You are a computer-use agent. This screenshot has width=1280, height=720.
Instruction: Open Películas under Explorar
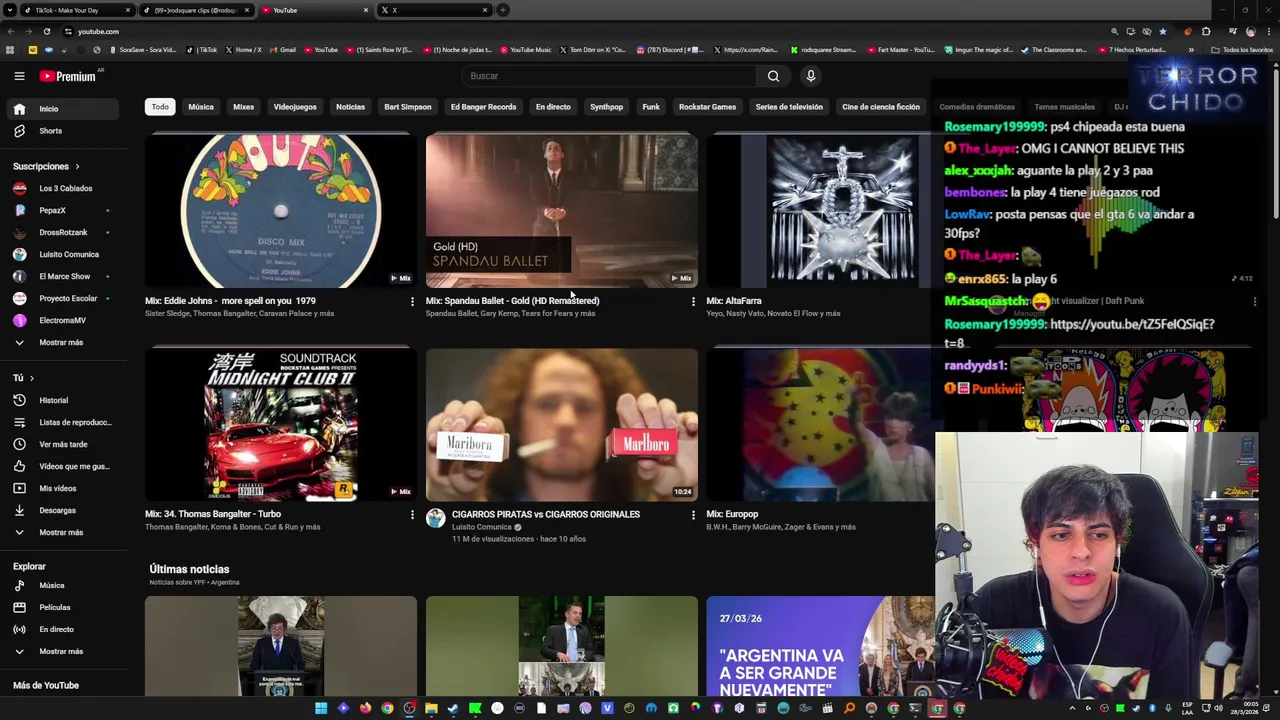[x=64, y=607]
